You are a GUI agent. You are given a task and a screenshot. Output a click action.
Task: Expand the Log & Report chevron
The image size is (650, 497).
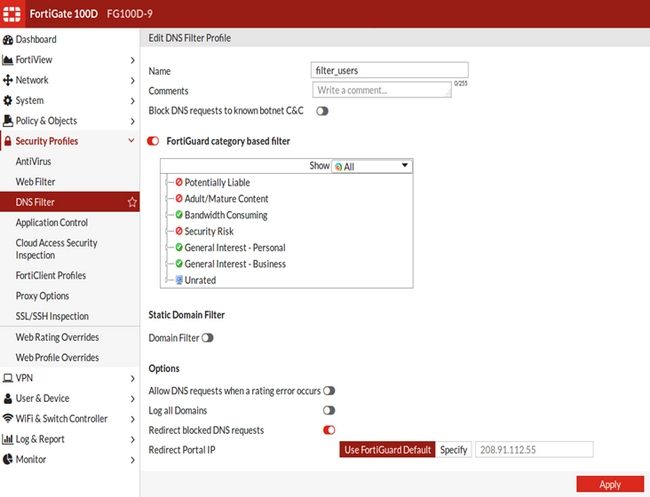pyautogui.click(x=132, y=440)
